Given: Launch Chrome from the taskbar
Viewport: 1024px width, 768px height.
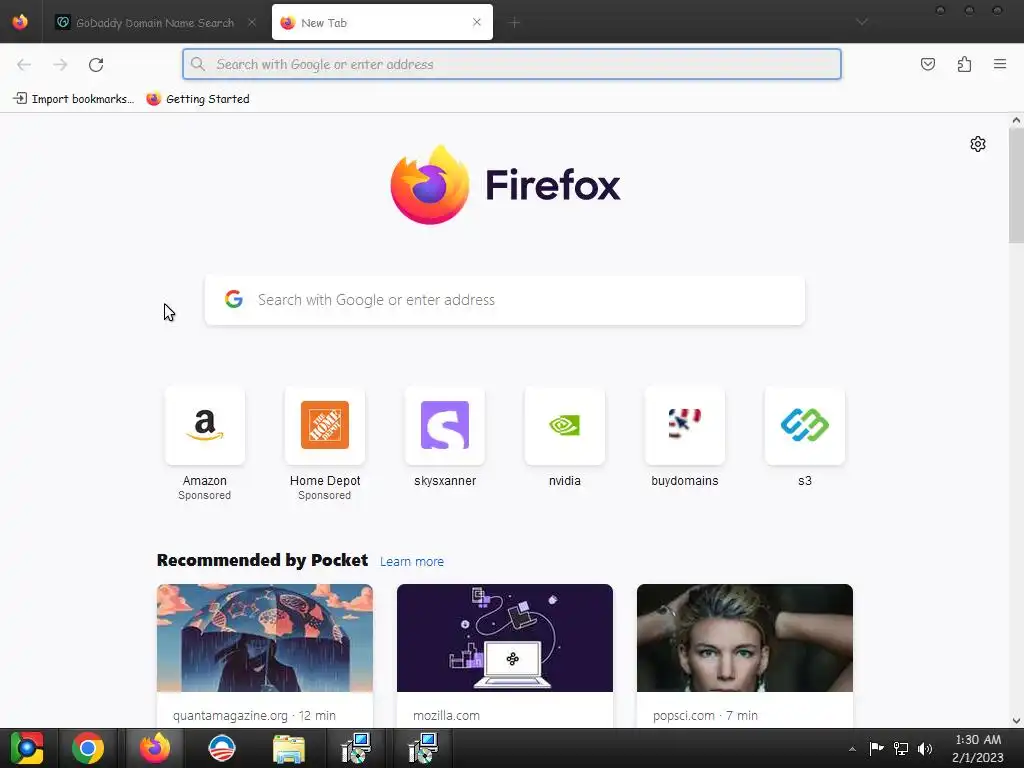Looking at the screenshot, I should pos(88,748).
